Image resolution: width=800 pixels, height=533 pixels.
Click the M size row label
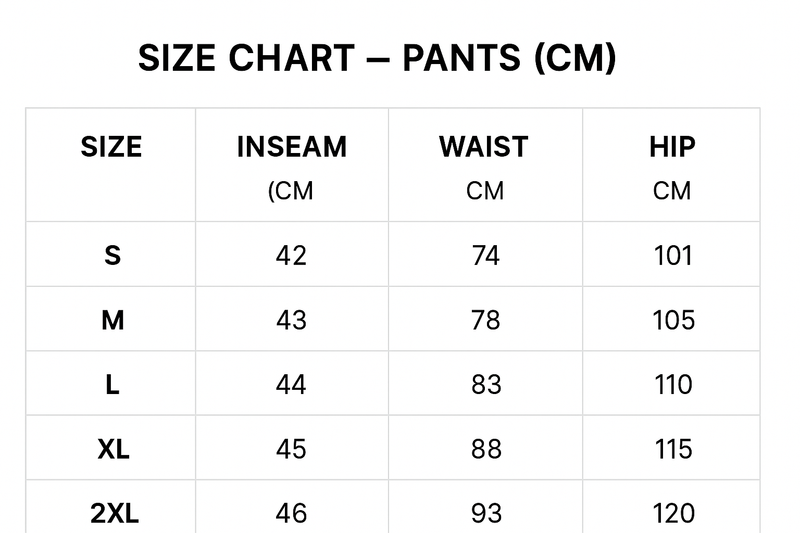coord(112,320)
